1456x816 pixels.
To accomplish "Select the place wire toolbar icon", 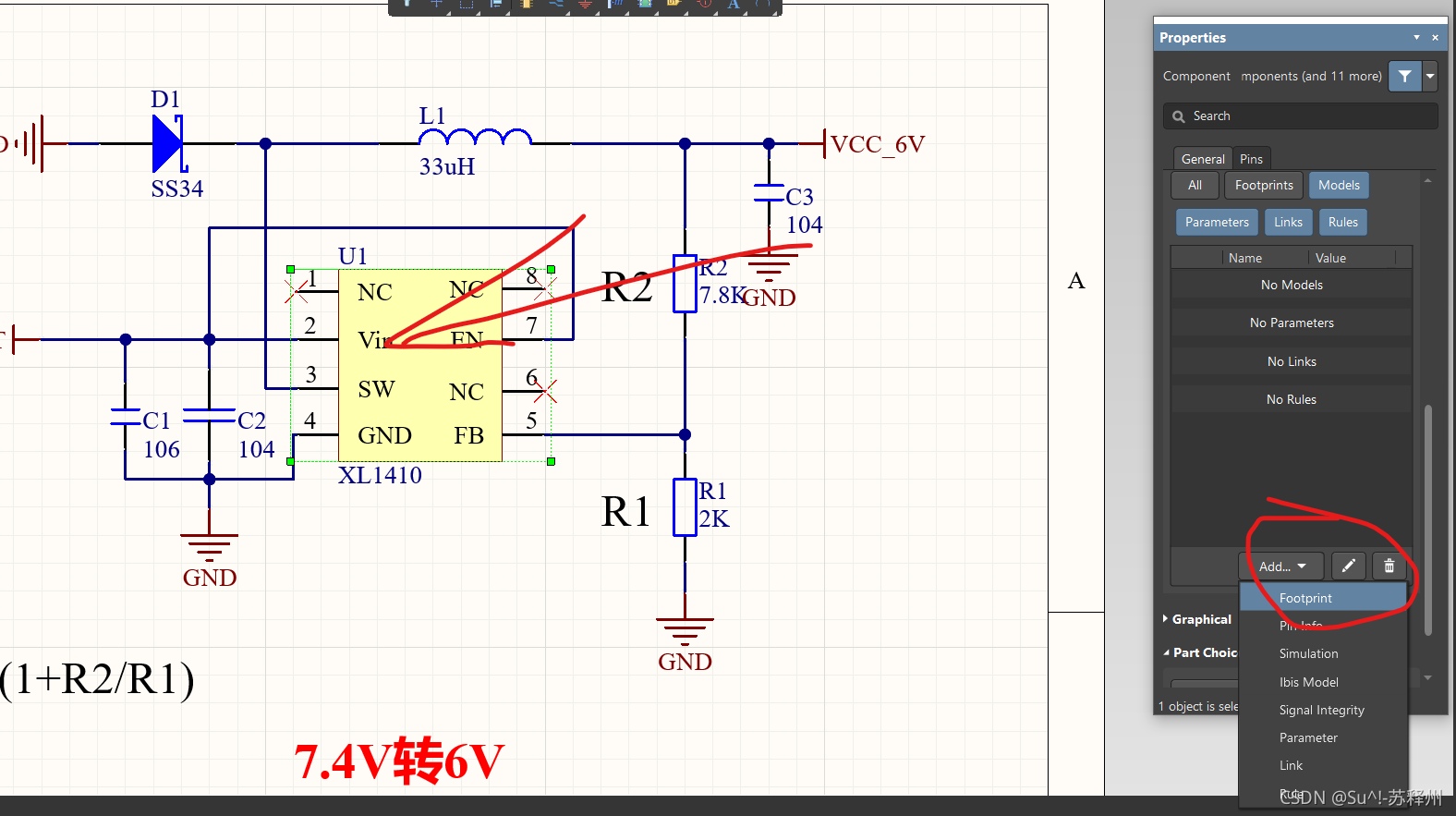I will tap(556, 5).
